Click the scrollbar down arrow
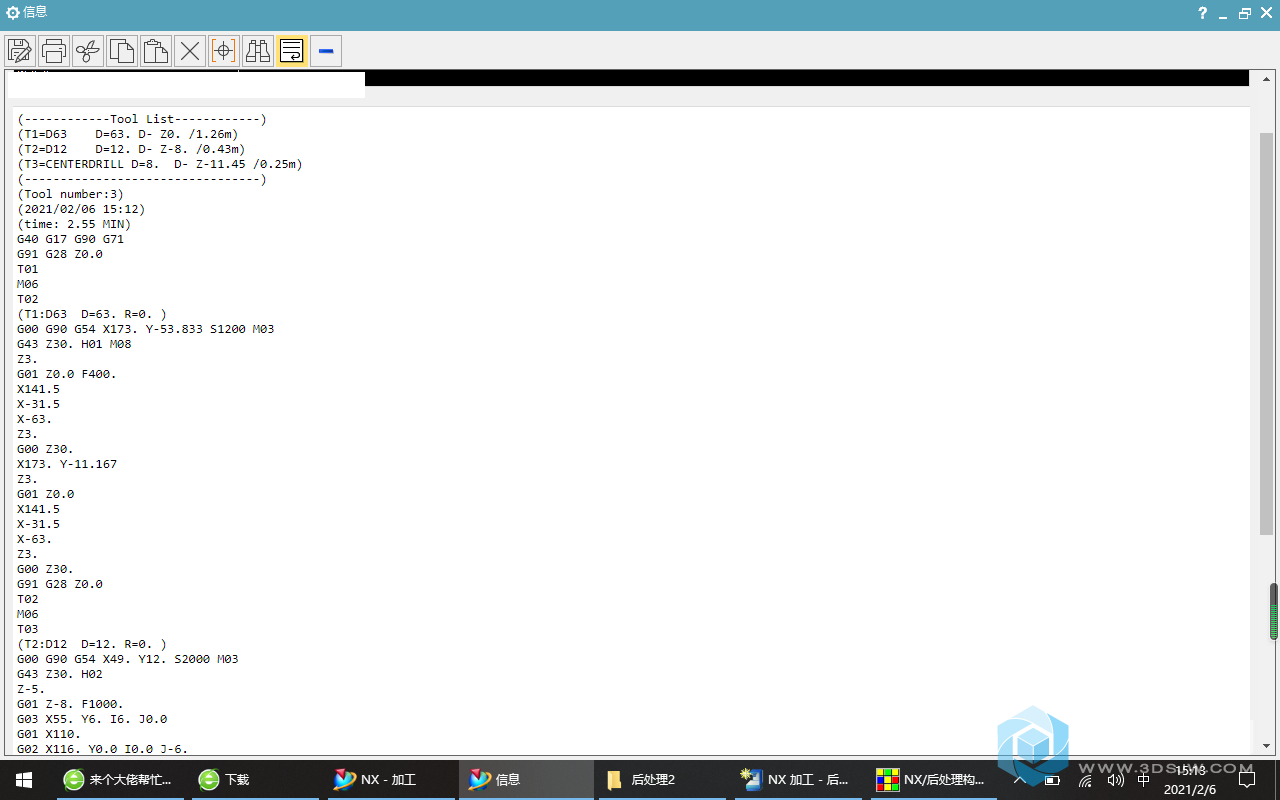This screenshot has height=800, width=1280. (x=1266, y=746)
